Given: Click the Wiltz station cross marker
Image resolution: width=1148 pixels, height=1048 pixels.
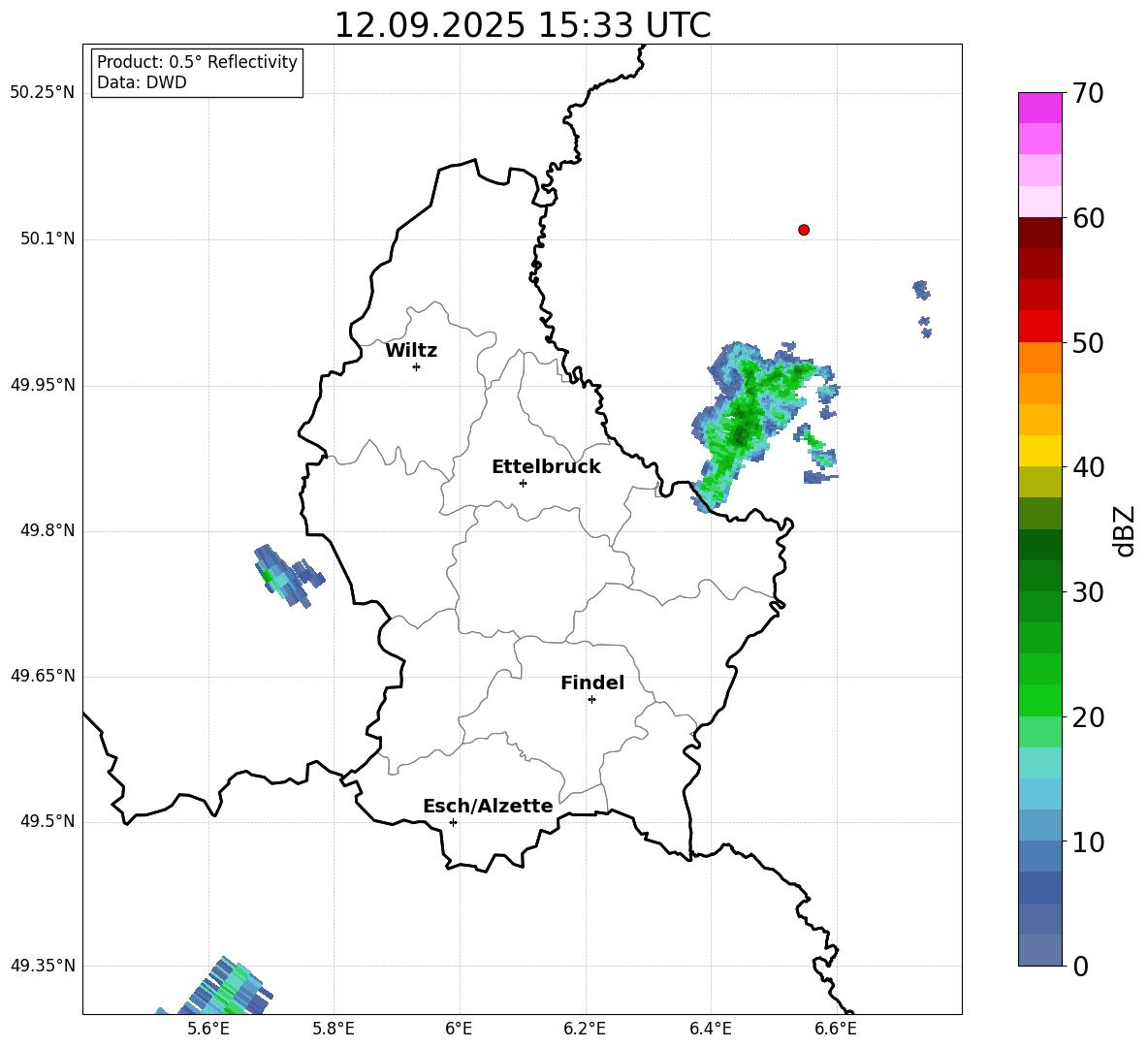Looking at the screenshot, I should (417, 366).
